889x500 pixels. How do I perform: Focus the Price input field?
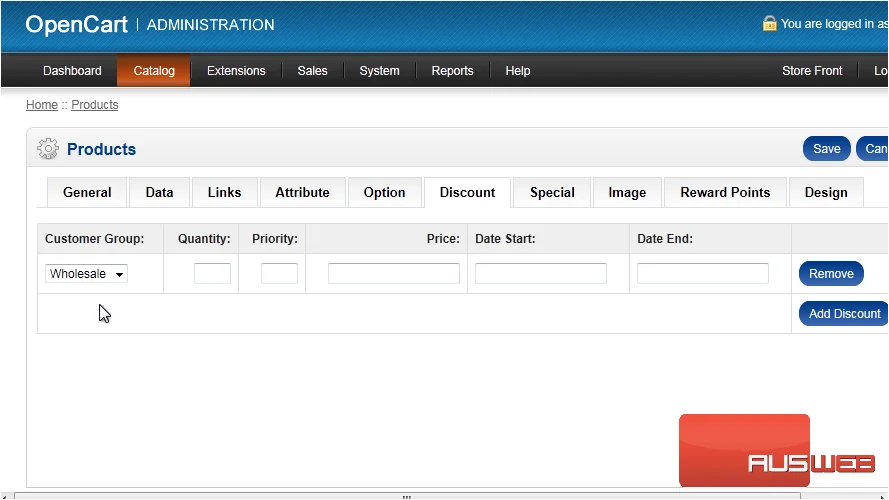[x=393, y=273]
